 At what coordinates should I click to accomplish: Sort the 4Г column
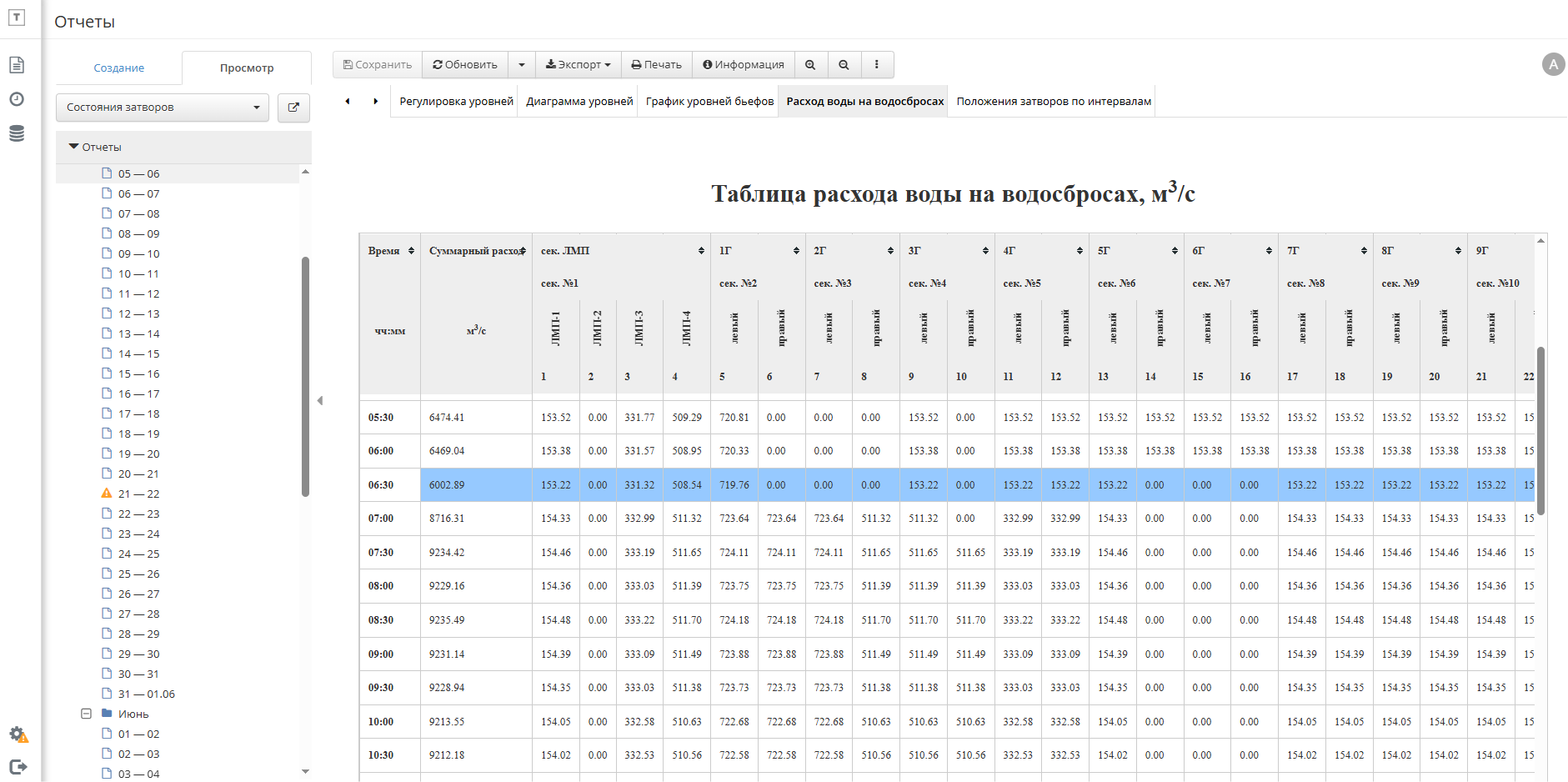(x=1080, y=251)
